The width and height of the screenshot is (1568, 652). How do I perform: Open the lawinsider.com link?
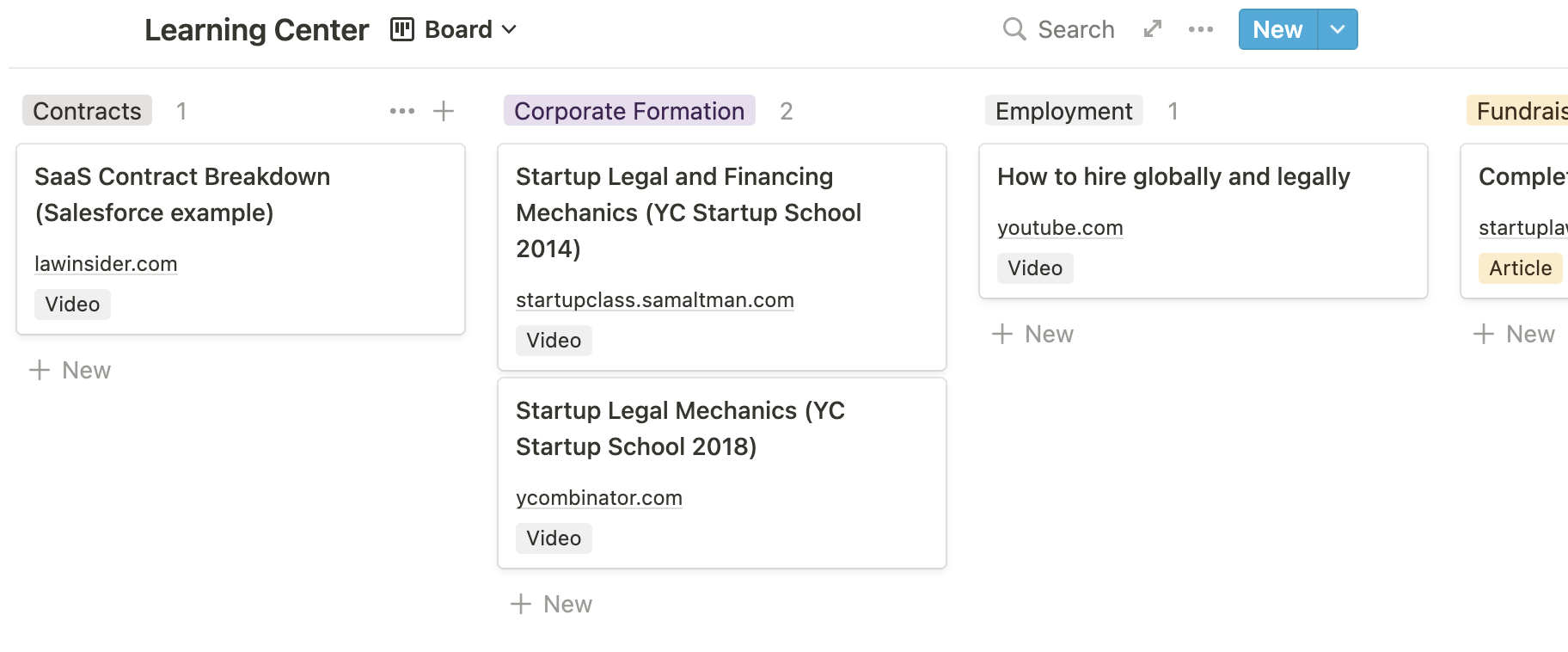(106, 263)
